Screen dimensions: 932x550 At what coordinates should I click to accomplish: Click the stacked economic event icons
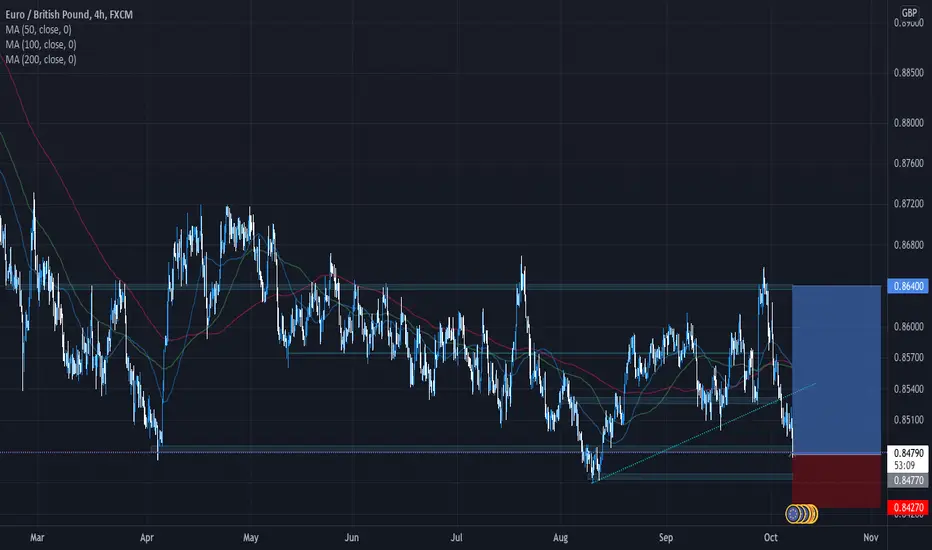pos(801,514)
